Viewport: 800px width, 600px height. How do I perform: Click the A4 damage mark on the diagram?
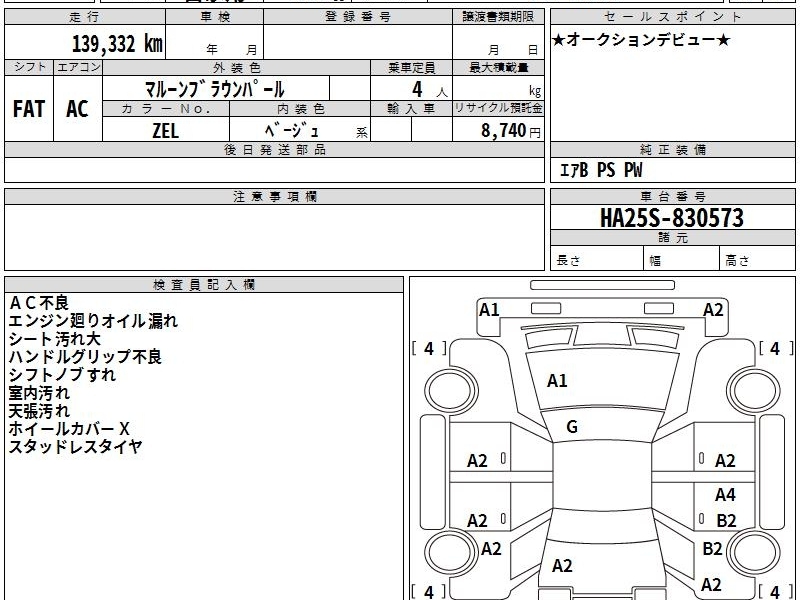725,494
